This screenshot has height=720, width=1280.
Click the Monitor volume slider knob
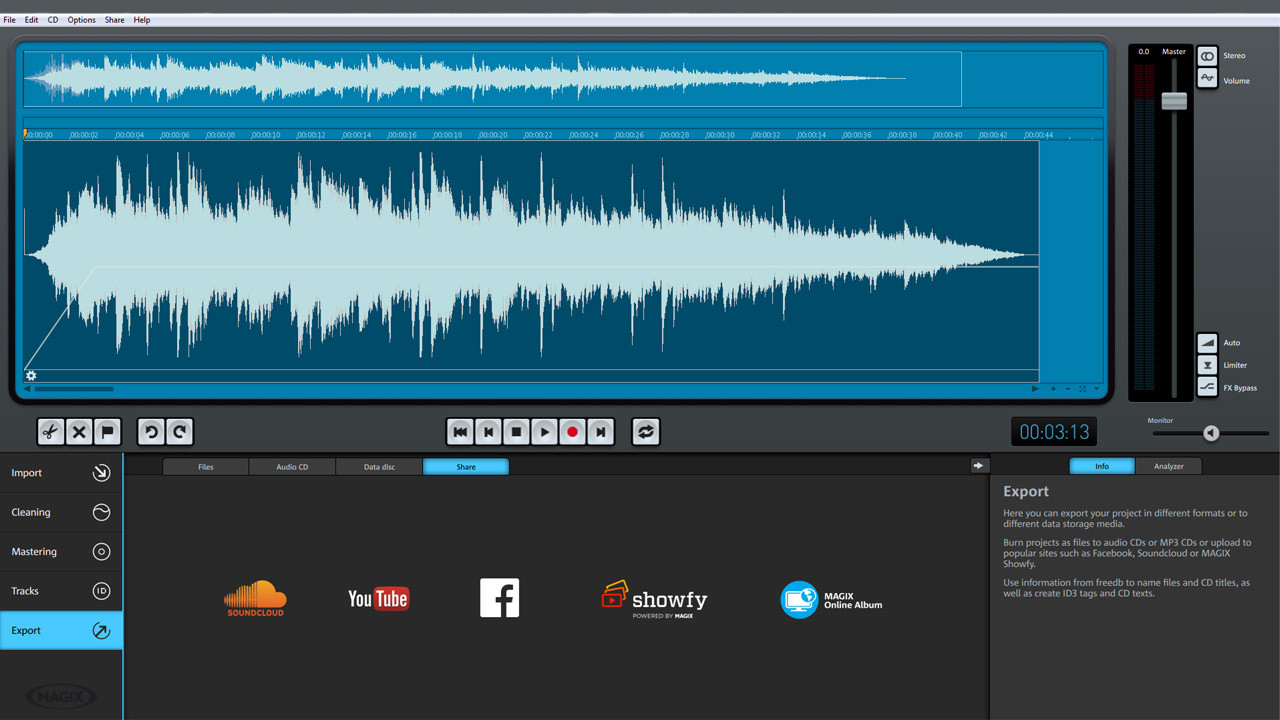[1211, 433]
